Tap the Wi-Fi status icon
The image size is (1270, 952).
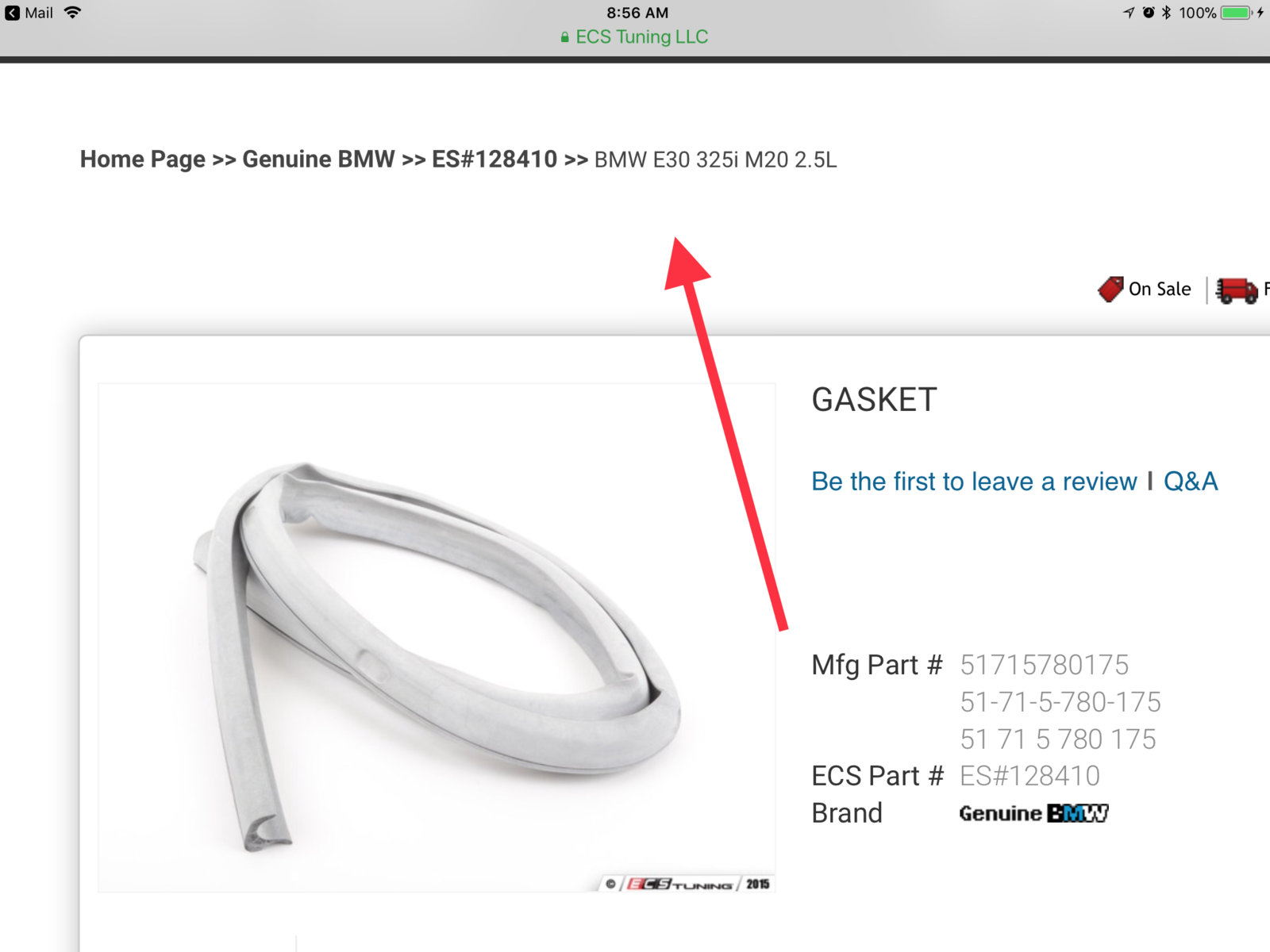[x=72, y=13]
